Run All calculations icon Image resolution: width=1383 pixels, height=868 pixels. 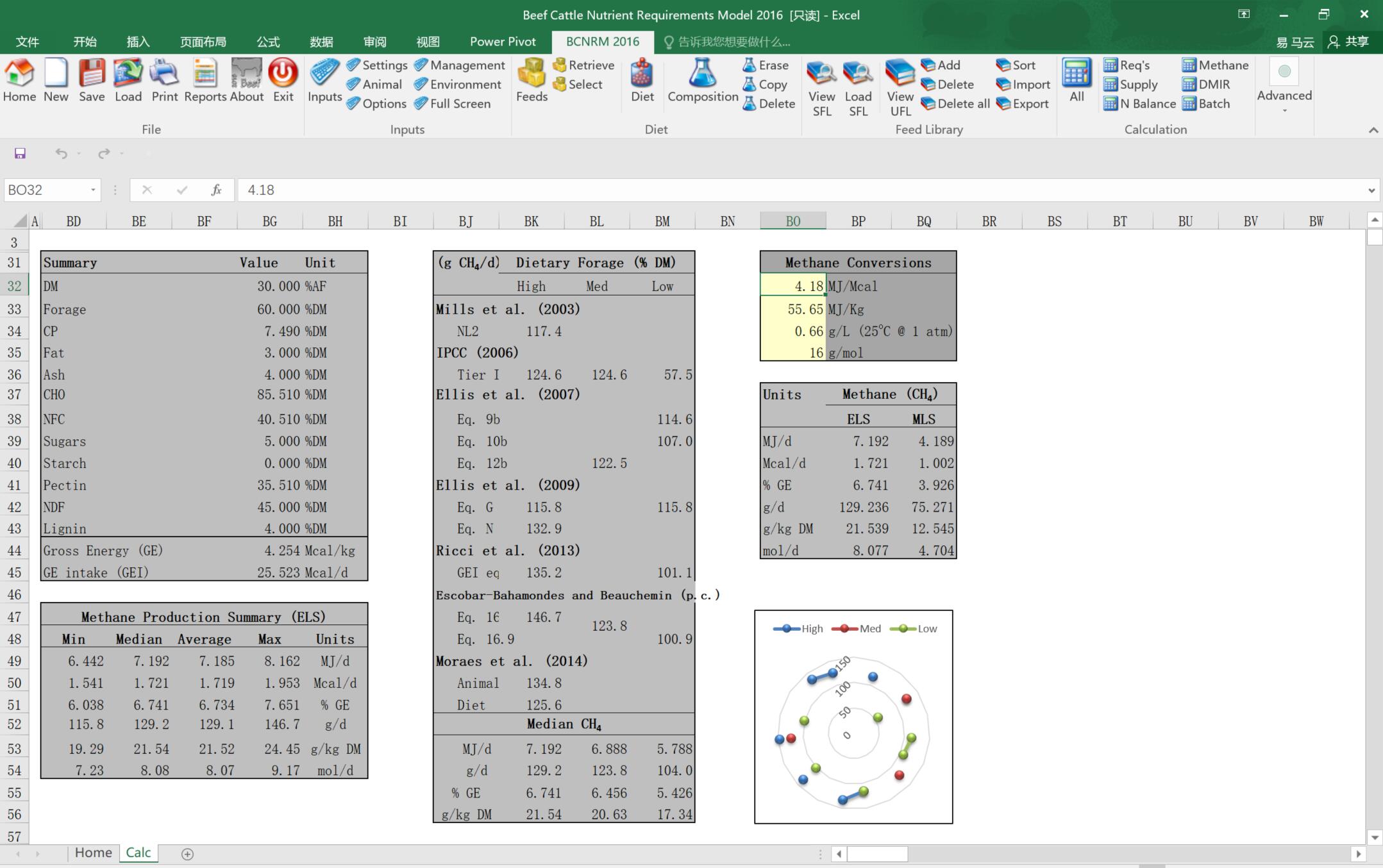[1077, 81]
